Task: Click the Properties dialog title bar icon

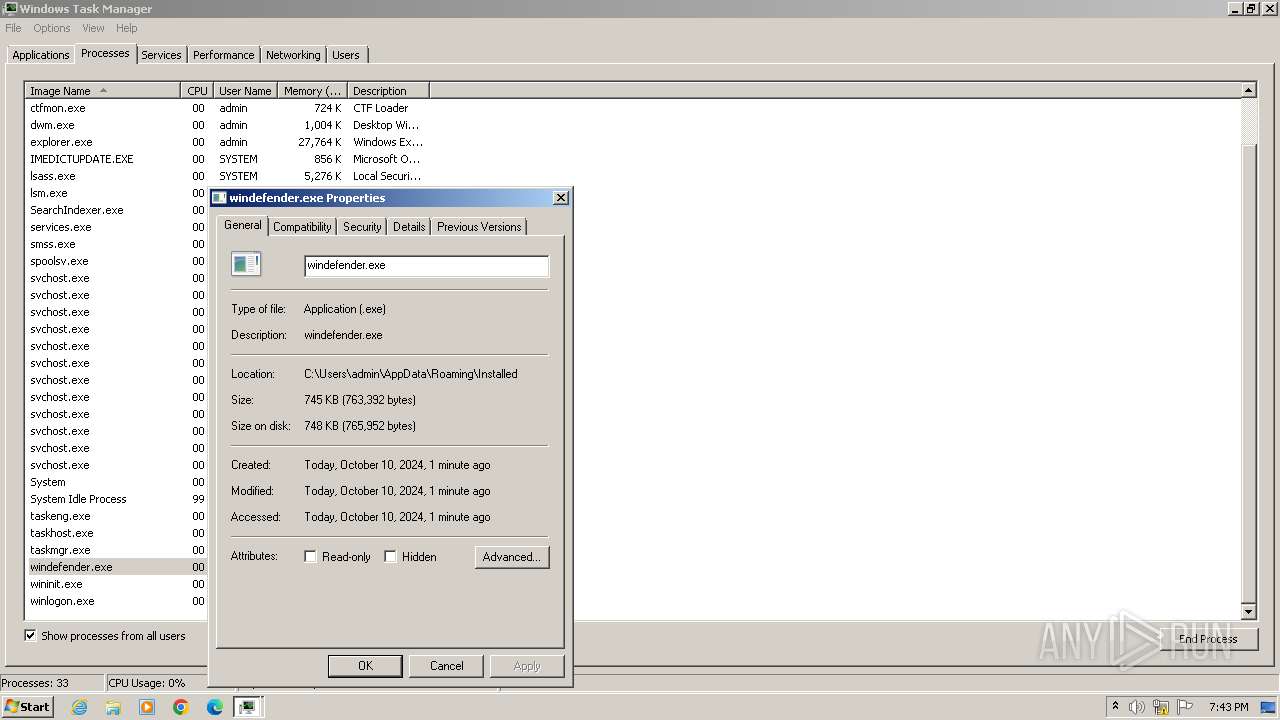Action: pyautogui.click(x=220, y=198)
